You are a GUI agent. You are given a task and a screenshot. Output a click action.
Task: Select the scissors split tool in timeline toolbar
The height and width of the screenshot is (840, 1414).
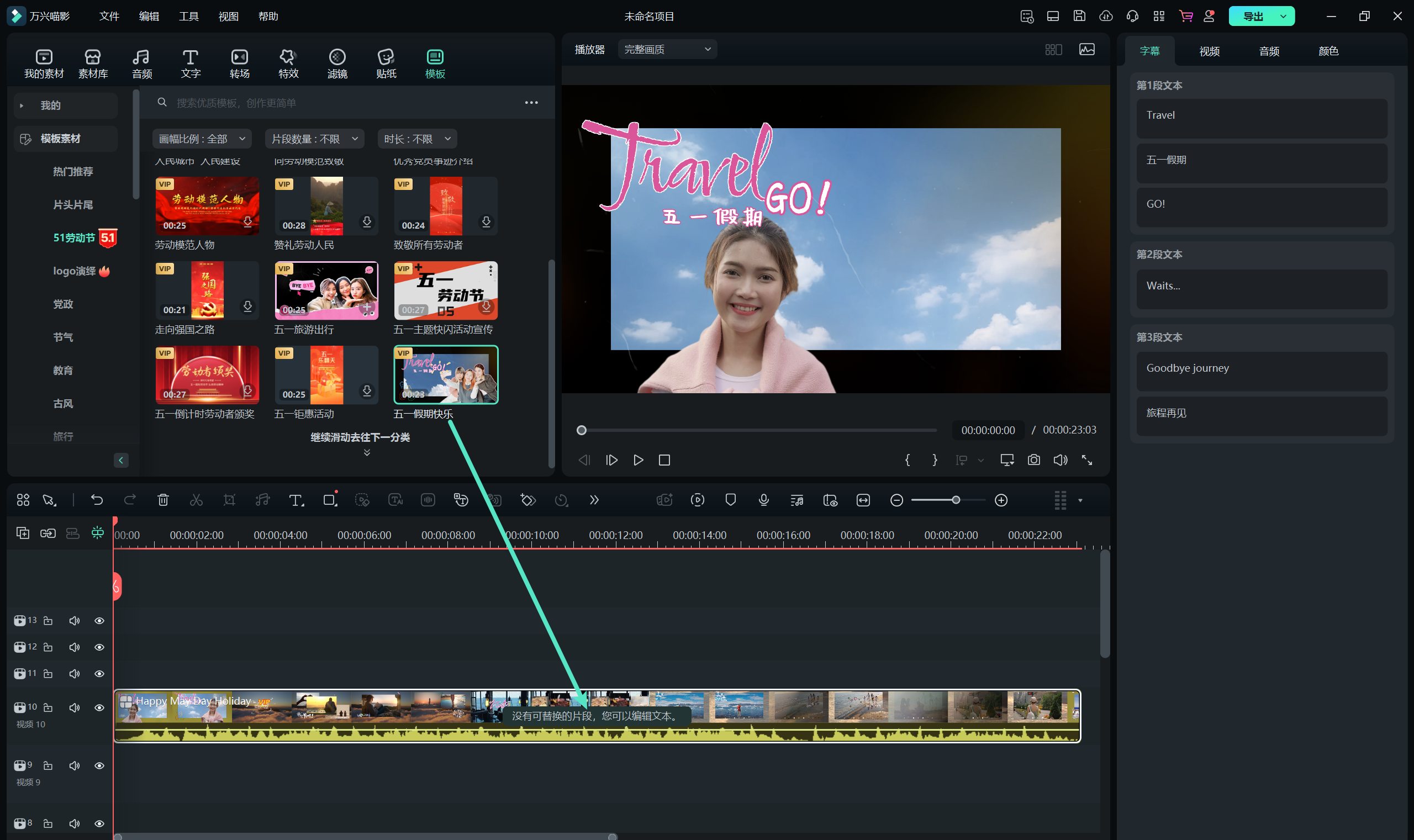tap(196, 500)
